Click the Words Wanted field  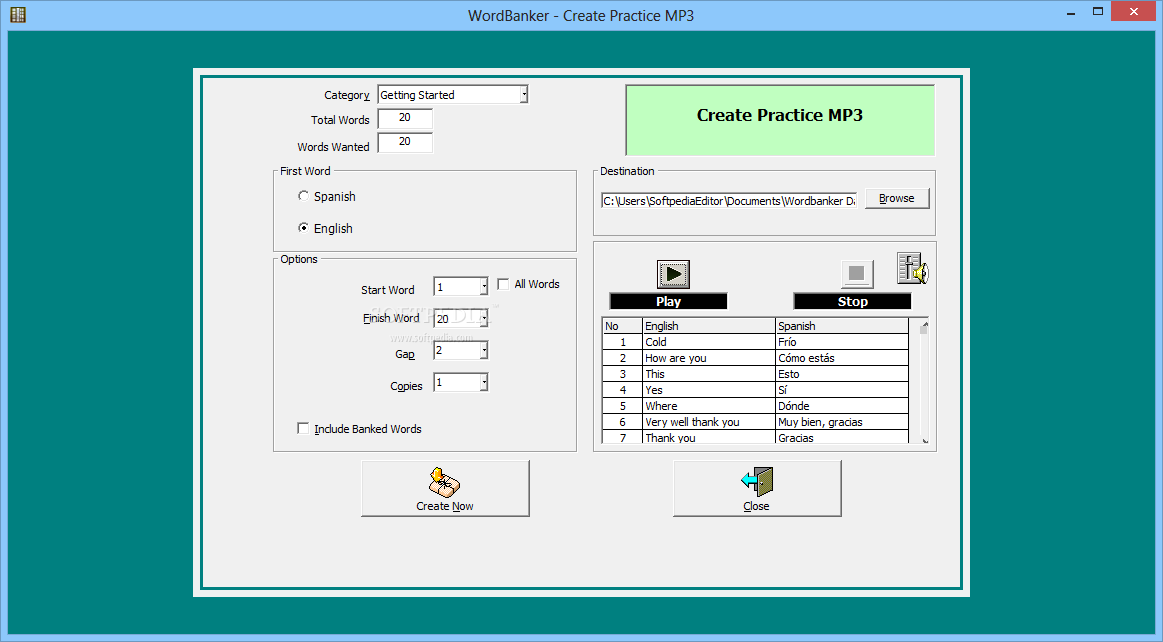[x=405, y=142]
